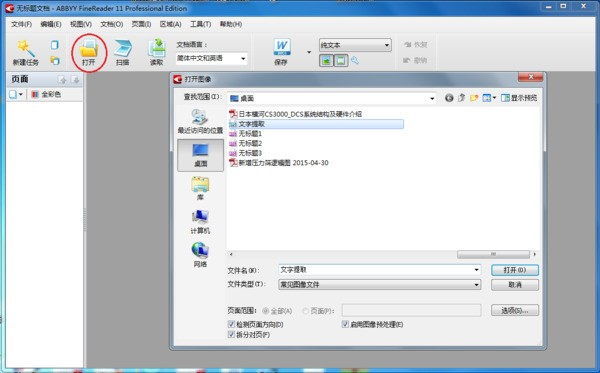Screen dimensions: 600x373
Task: Toggle the 启用图像预处理 checkbox
Action: tap(345, 324)
